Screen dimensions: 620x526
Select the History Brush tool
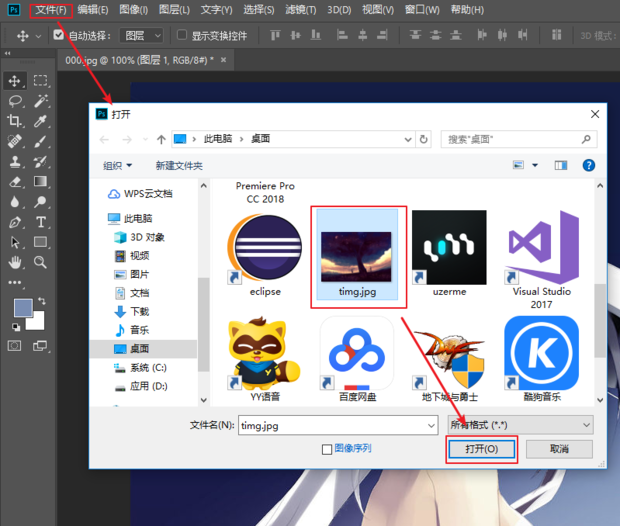[x=40, y=161]
